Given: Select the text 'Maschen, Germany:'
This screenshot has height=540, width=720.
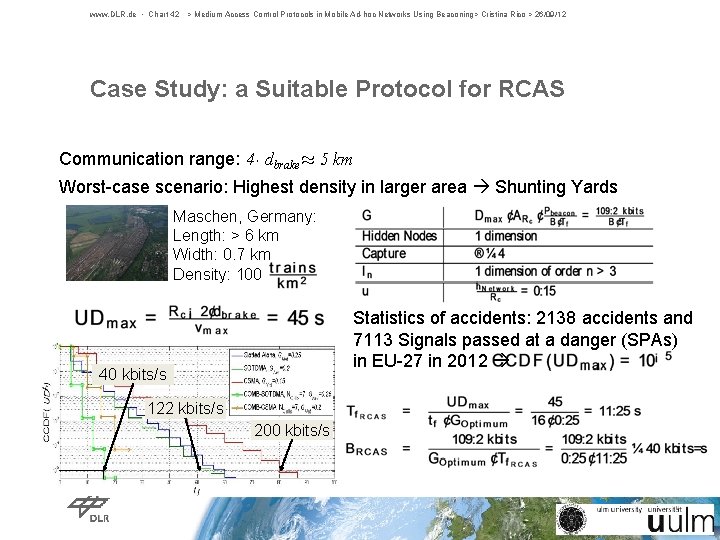Looking at the screenshot, I should point(244,216).
